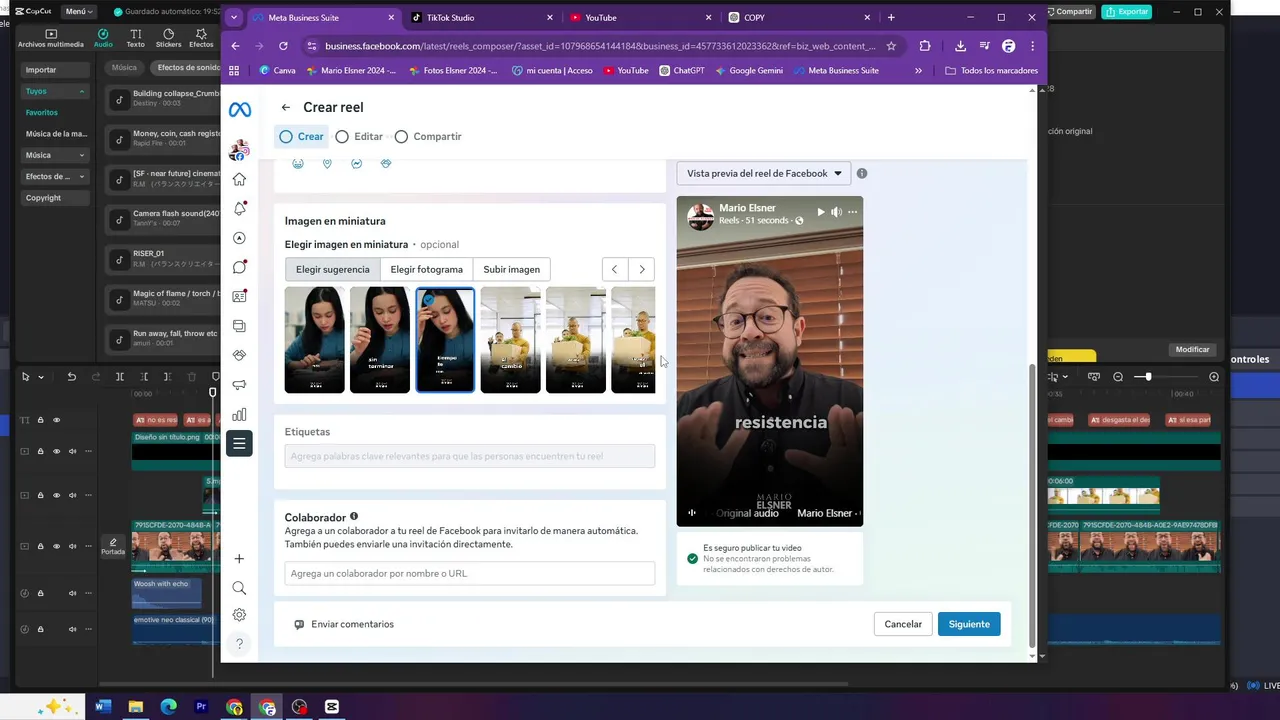1280x720 pixels.
Task: Open Microsoft Word from the taskbar
Action: 102,707
